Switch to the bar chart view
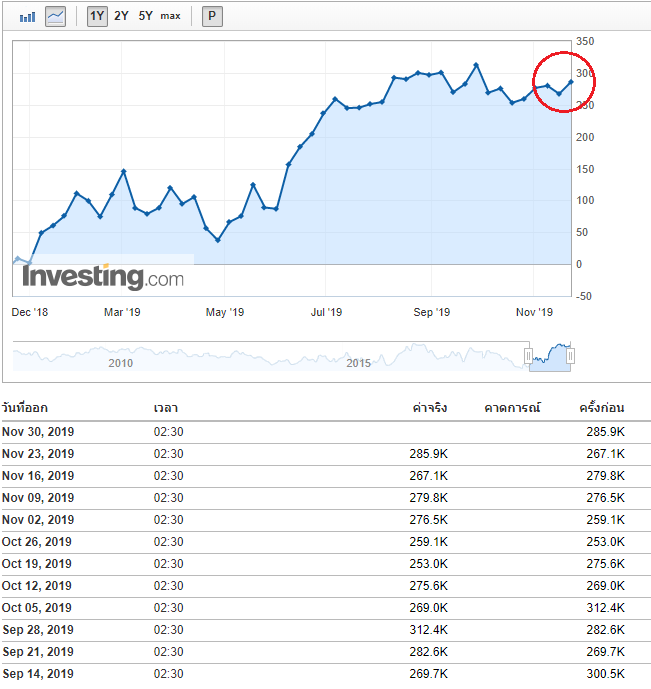Image resolution: width=651 pixels, height=689 pixels. (27, 16)
